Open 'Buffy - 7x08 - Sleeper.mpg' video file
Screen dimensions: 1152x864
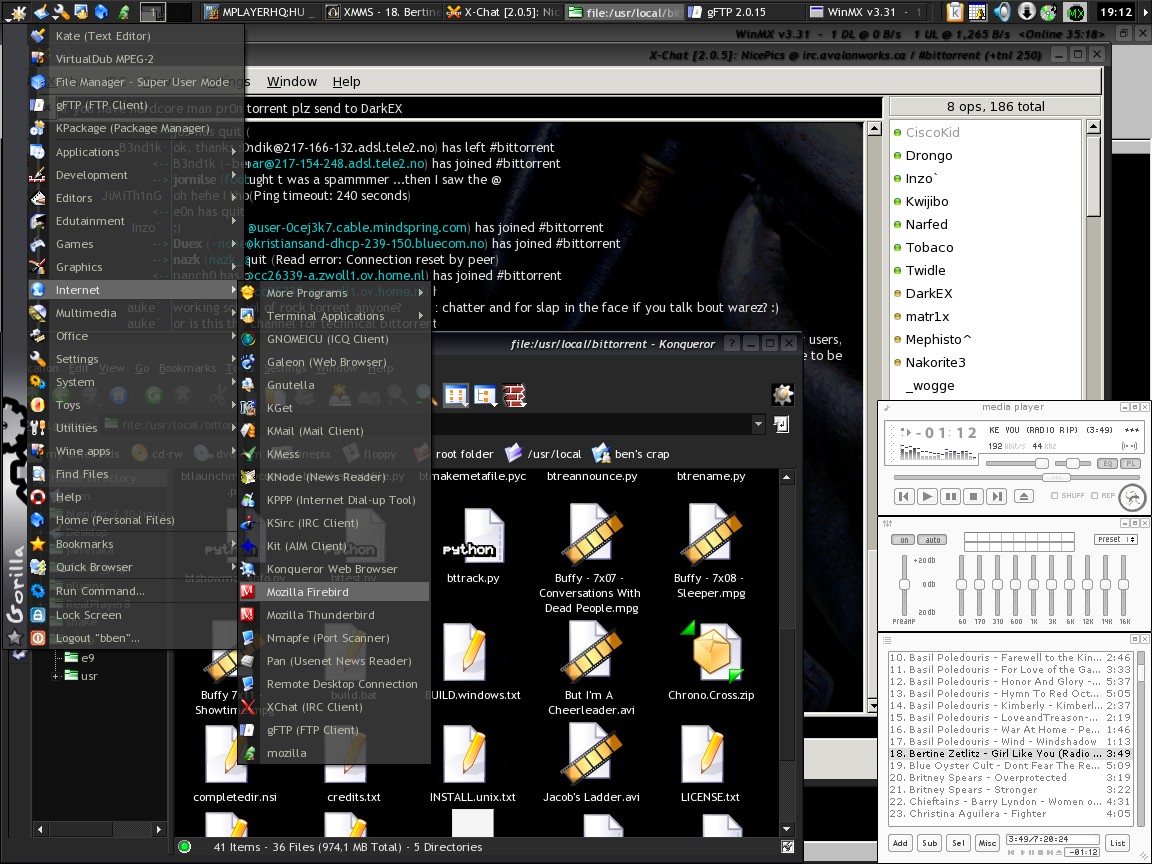pos(710,551)
